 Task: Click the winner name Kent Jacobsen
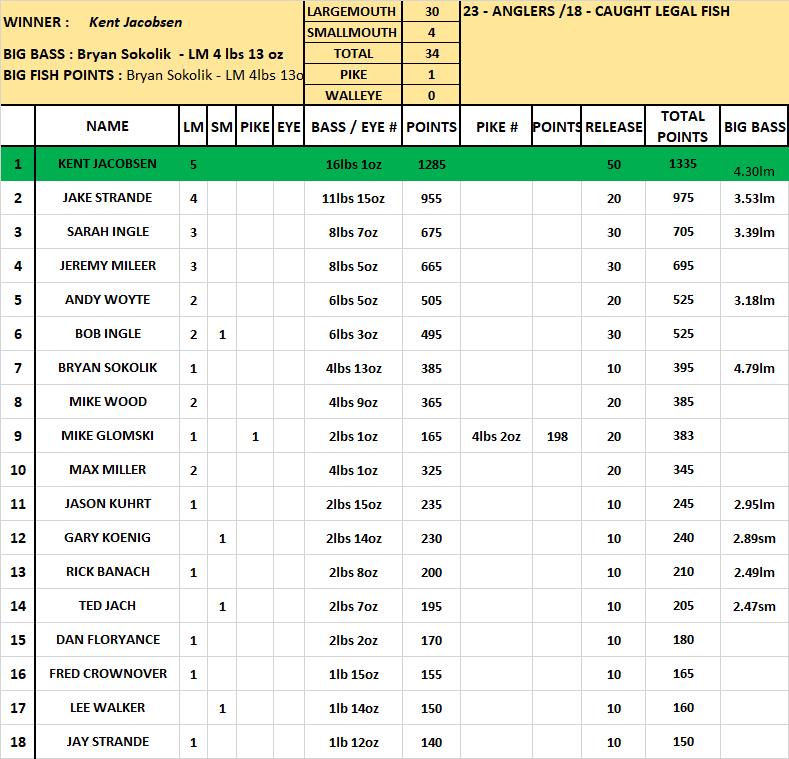coord(135,22)
